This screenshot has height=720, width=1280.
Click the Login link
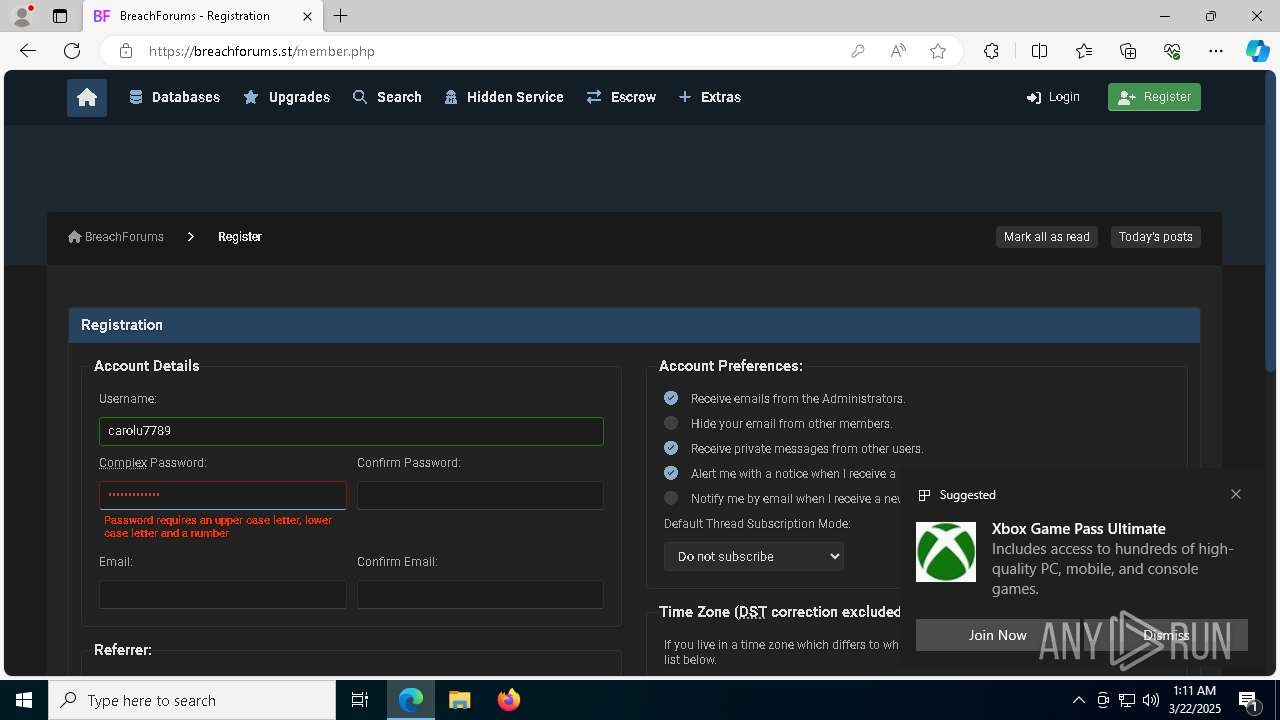(x=1053, y=97)
